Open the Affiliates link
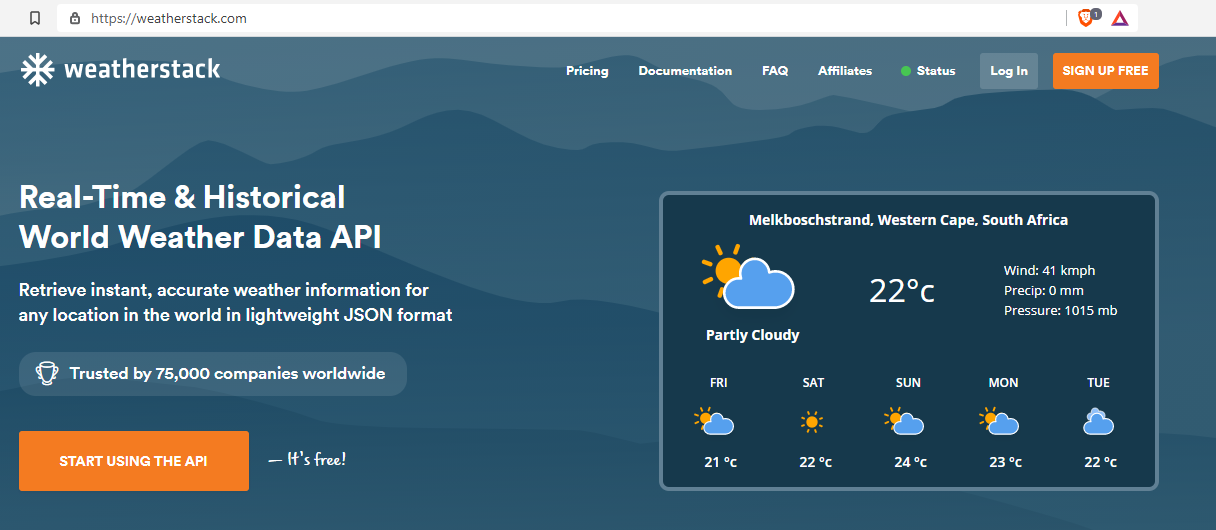1216x530 pixels. point(845,71)
